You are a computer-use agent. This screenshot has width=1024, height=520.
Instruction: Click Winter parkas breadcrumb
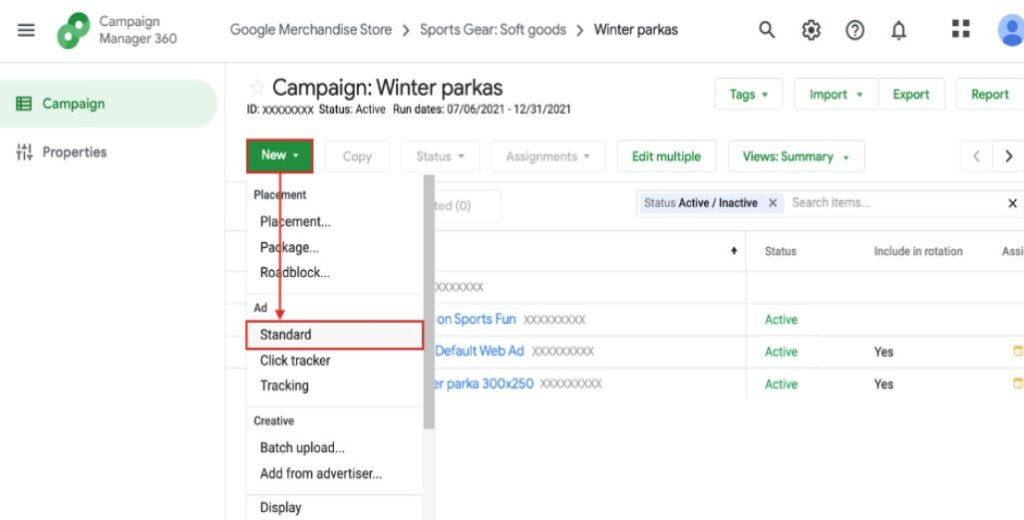[635, 30]
